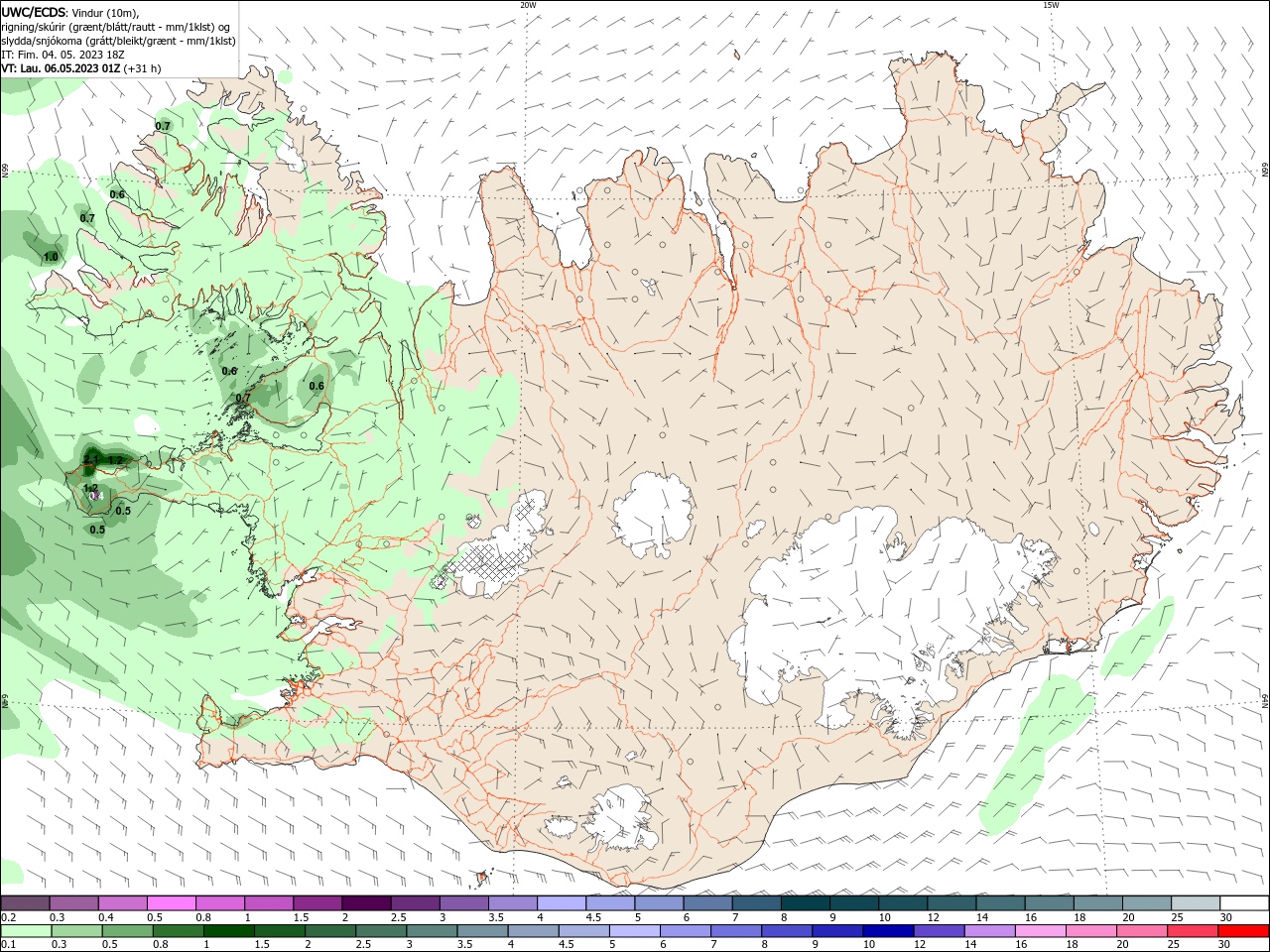Pick the snow-scale swatch between 8 and 9

coord(806,903)
